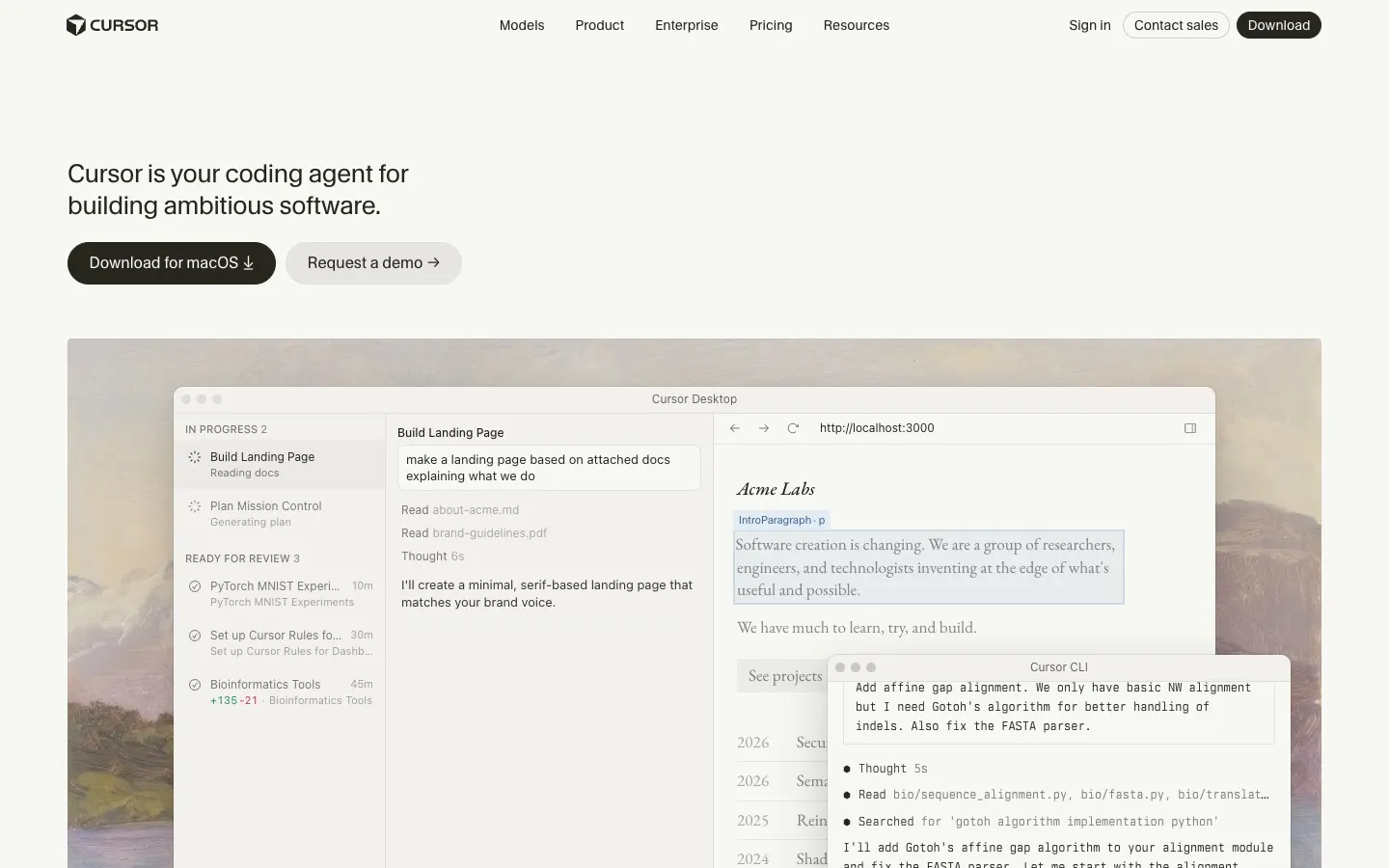
Task: Click the browser reload icon
Action: (793, 428)
